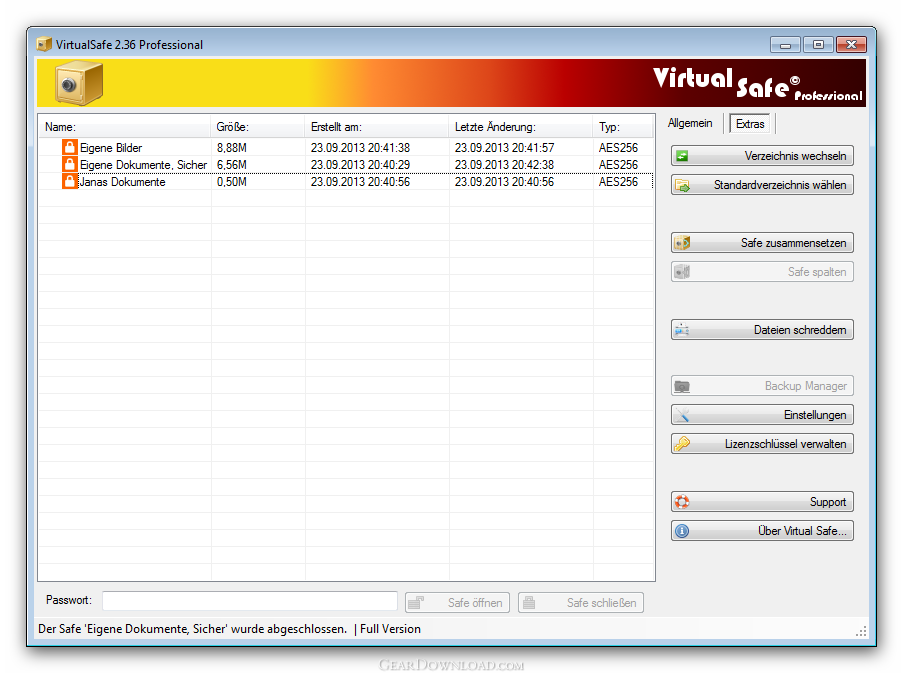Open the Support button
The width and height of the screenshot is (903, 673).
(x=762, y=502)
